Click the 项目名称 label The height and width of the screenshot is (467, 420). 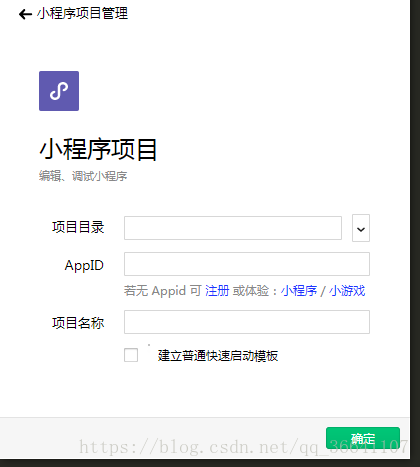click(x=78, y=323)
